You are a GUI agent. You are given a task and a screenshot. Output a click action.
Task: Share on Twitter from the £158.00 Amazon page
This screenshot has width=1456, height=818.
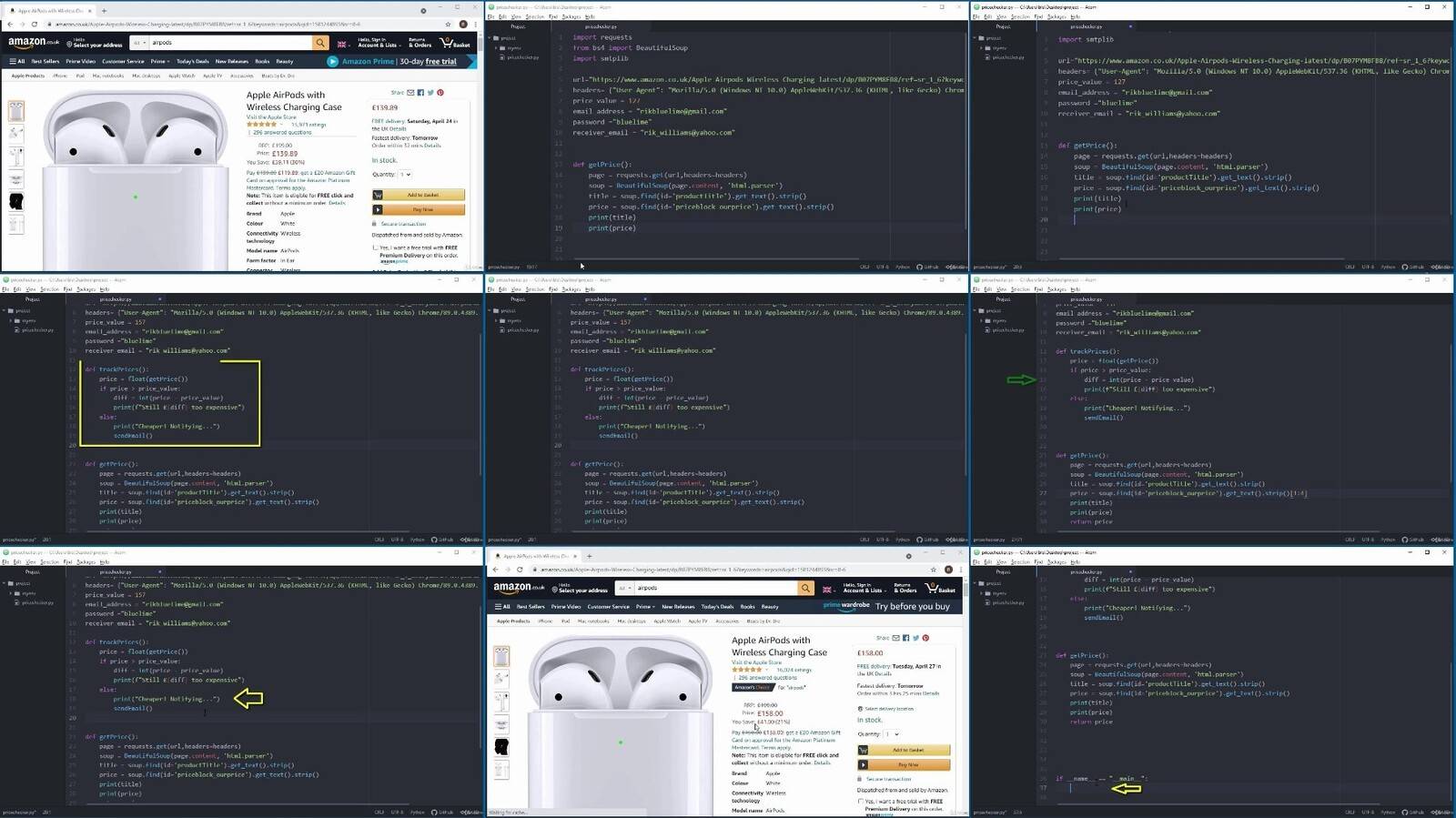pyautogui.click(x=915, y=638)
